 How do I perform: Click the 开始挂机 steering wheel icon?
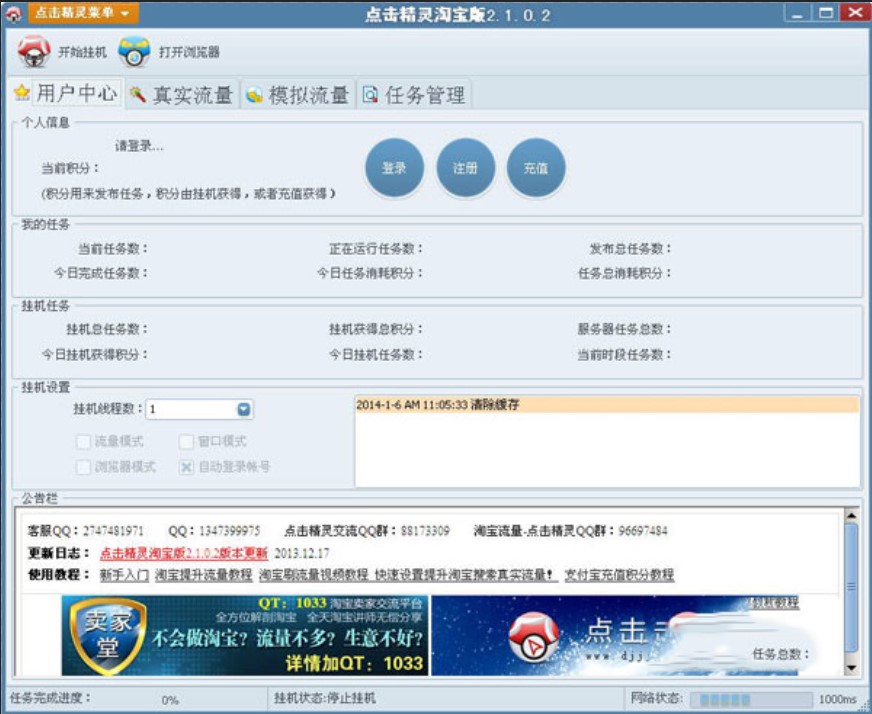pyautogui.click(x=34, y=52)
